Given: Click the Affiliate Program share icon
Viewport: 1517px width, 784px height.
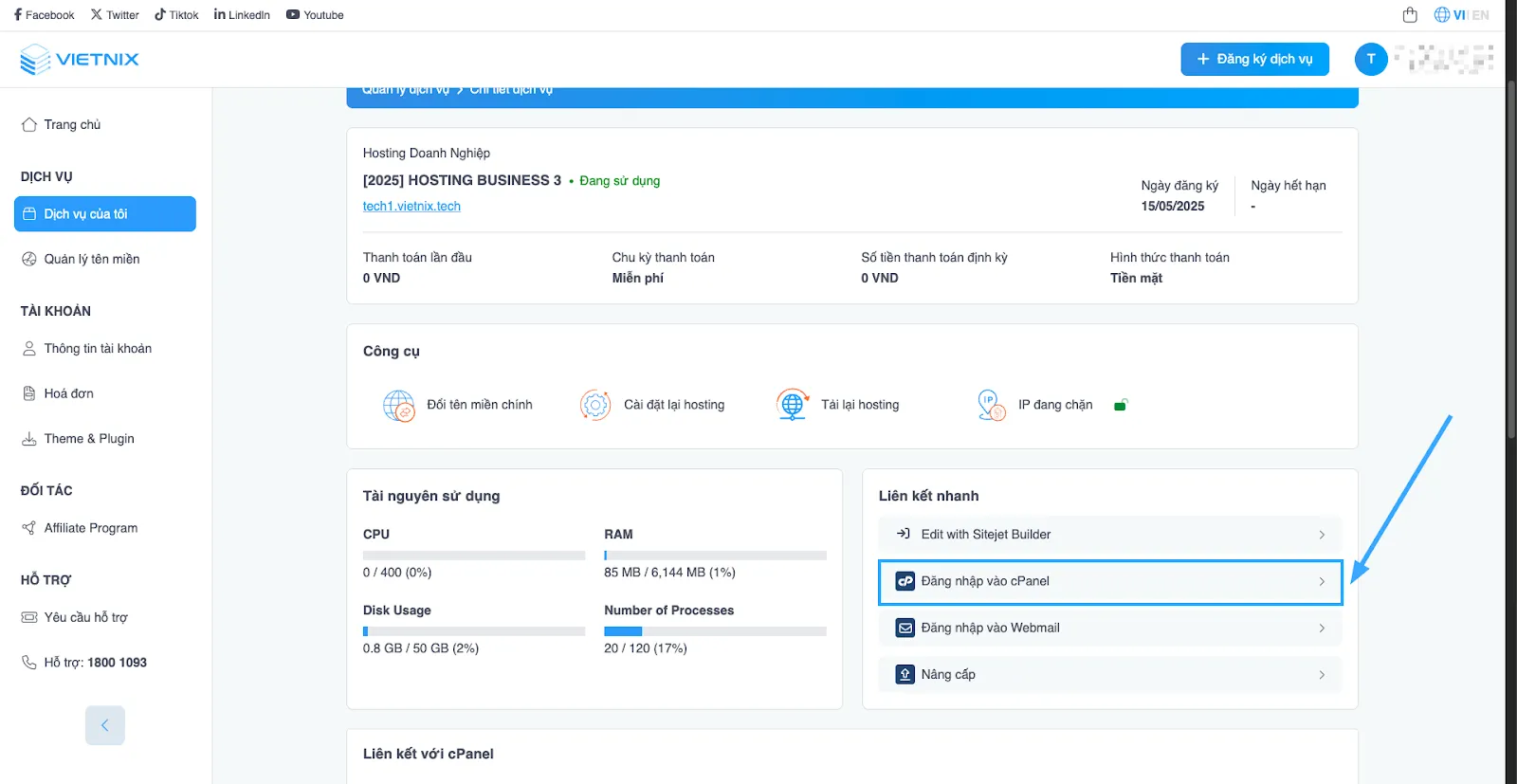Looking at the screenshot, I should pyautogui.click(x=29, y=528).
